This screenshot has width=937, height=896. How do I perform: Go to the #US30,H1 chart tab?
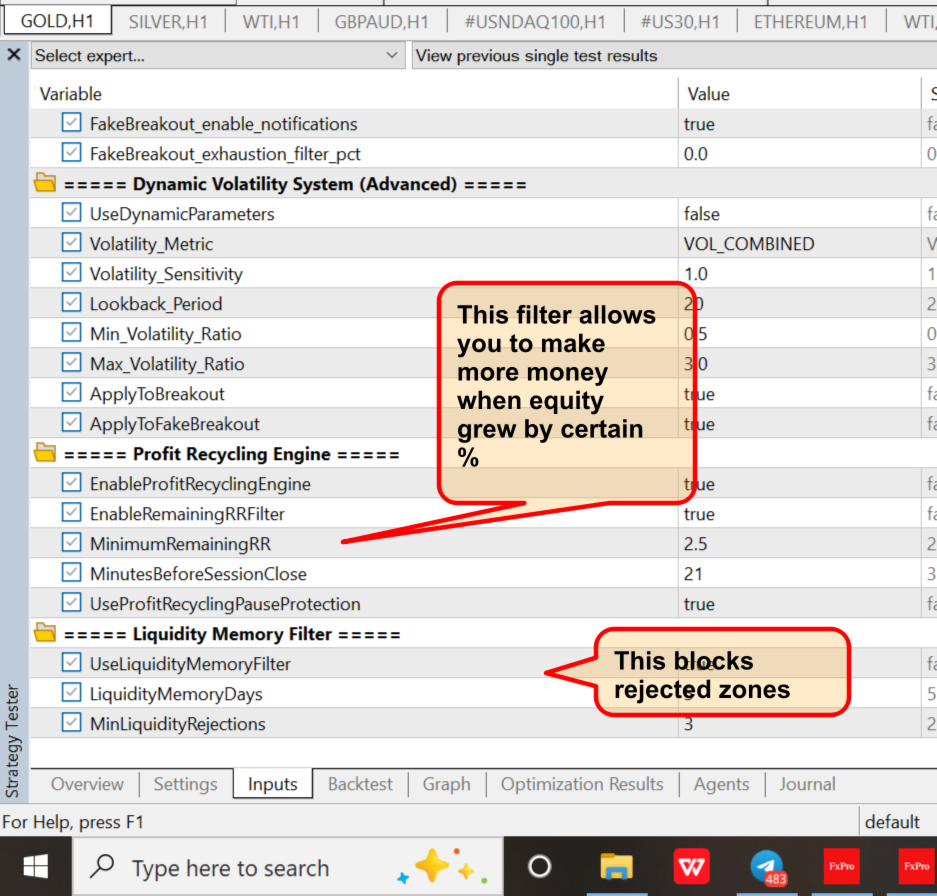[680, 22]
